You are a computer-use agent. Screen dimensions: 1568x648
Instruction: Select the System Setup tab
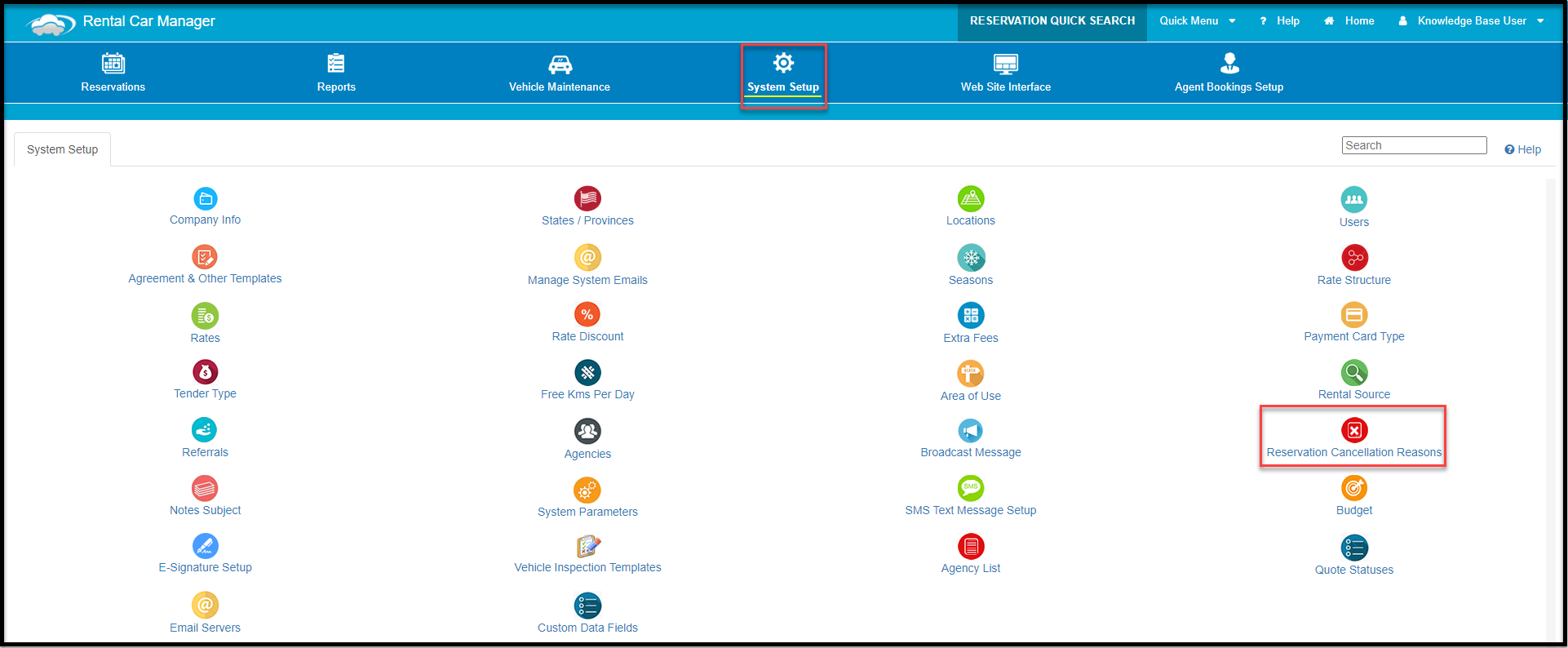click(62, 149)
